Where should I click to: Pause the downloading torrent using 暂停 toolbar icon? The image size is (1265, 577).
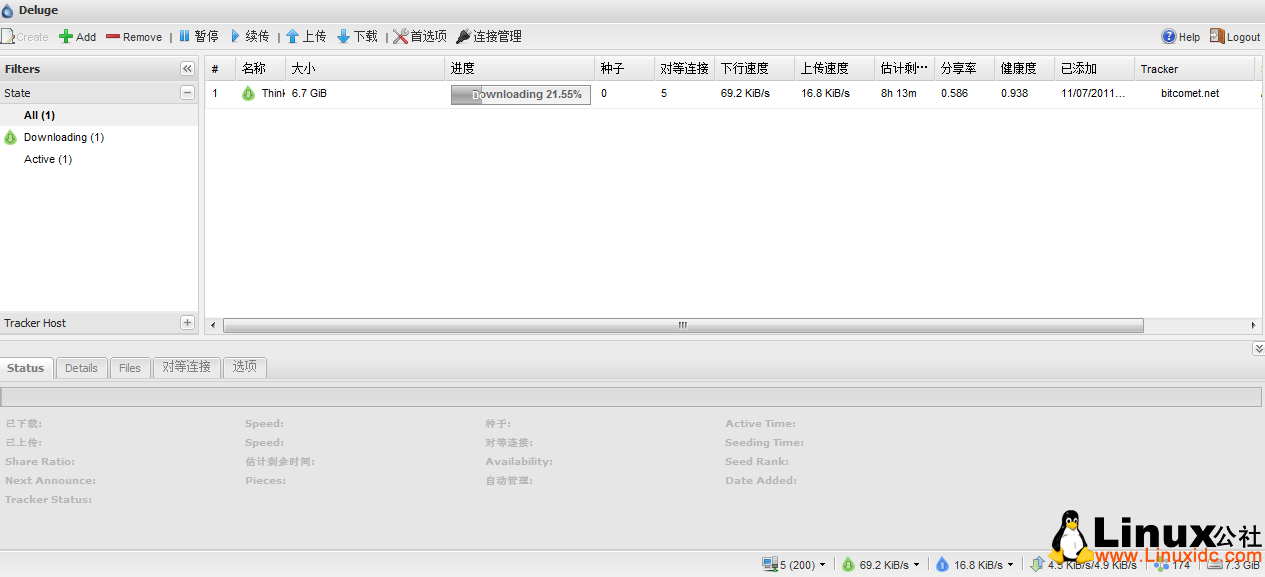198,36
